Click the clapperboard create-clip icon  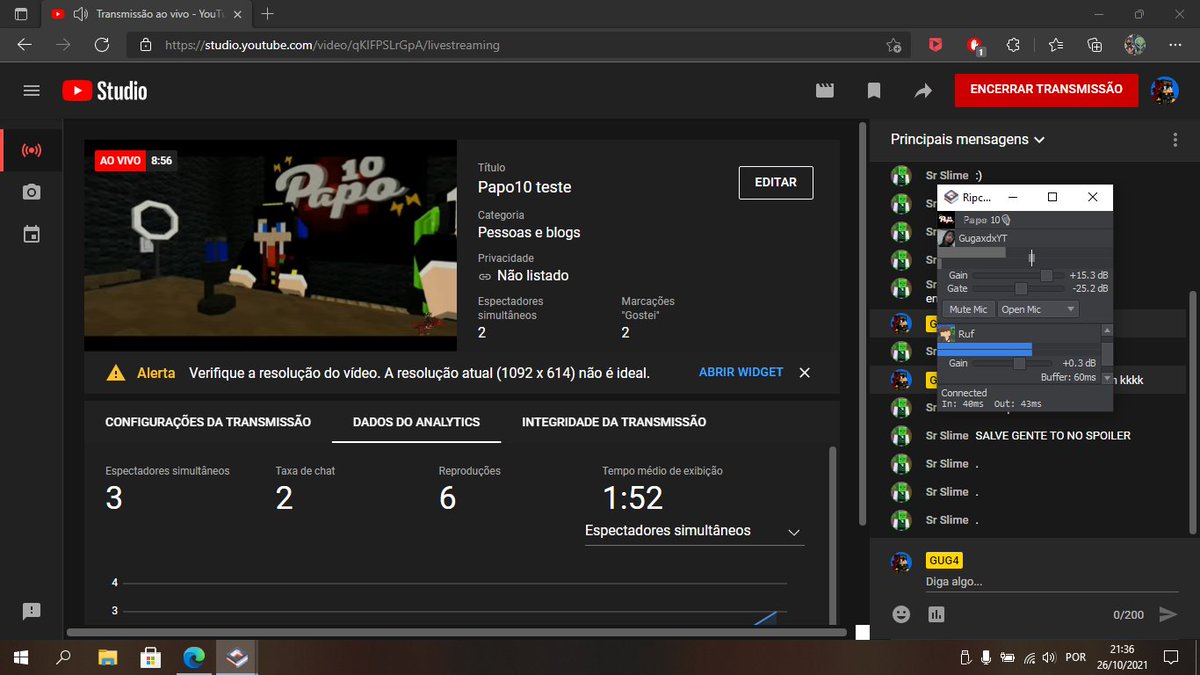click(825, 91)
